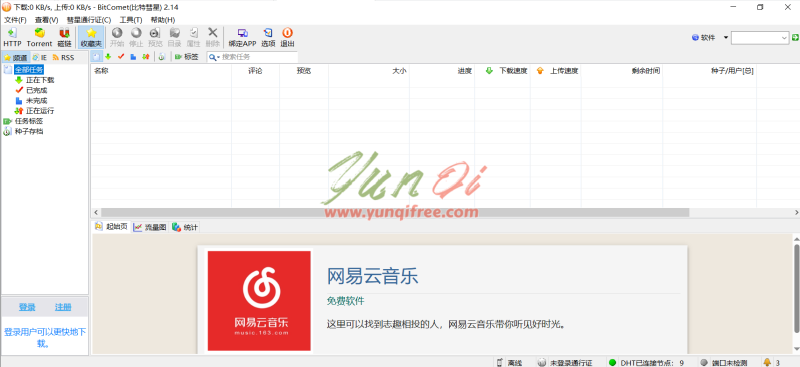Click the 登录 link
800x367 pixels.
[x=27, y=307]
